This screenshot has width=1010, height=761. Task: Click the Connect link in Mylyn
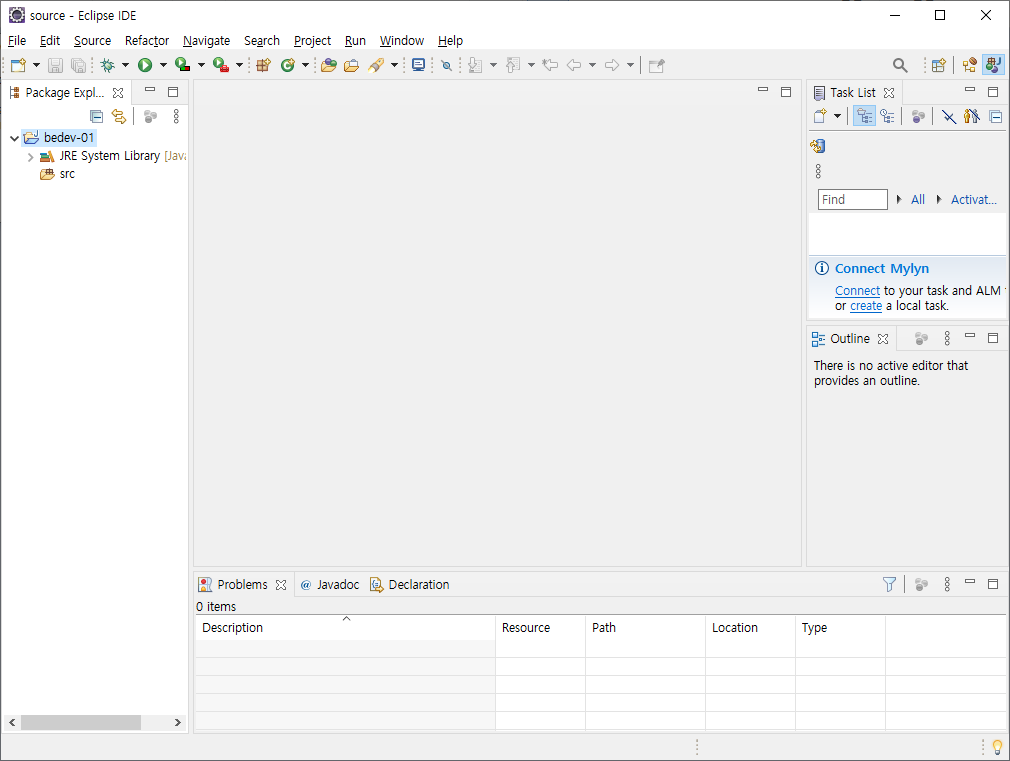pos(857,291)
